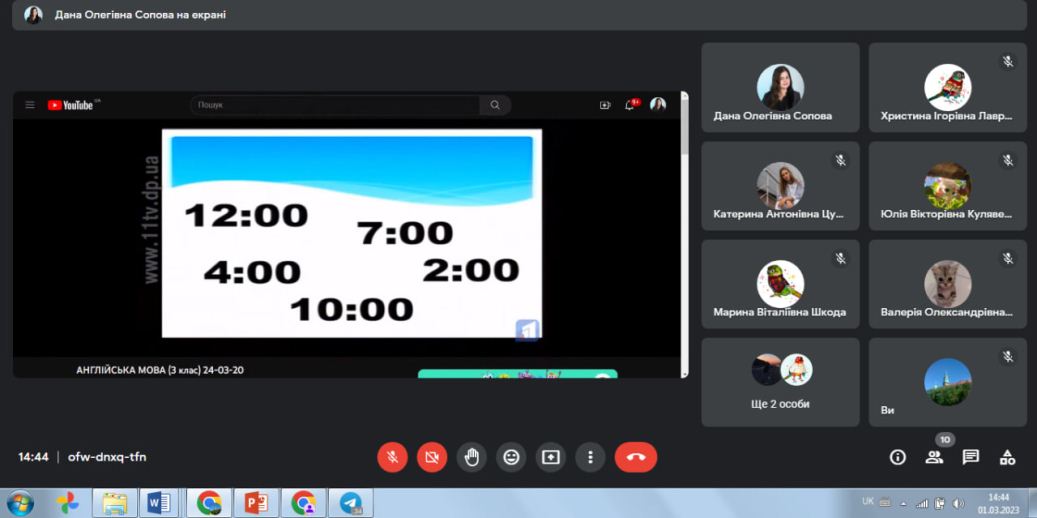Click muted mic icon on Христина Ігорівна tile

[x=1007, y=62]
